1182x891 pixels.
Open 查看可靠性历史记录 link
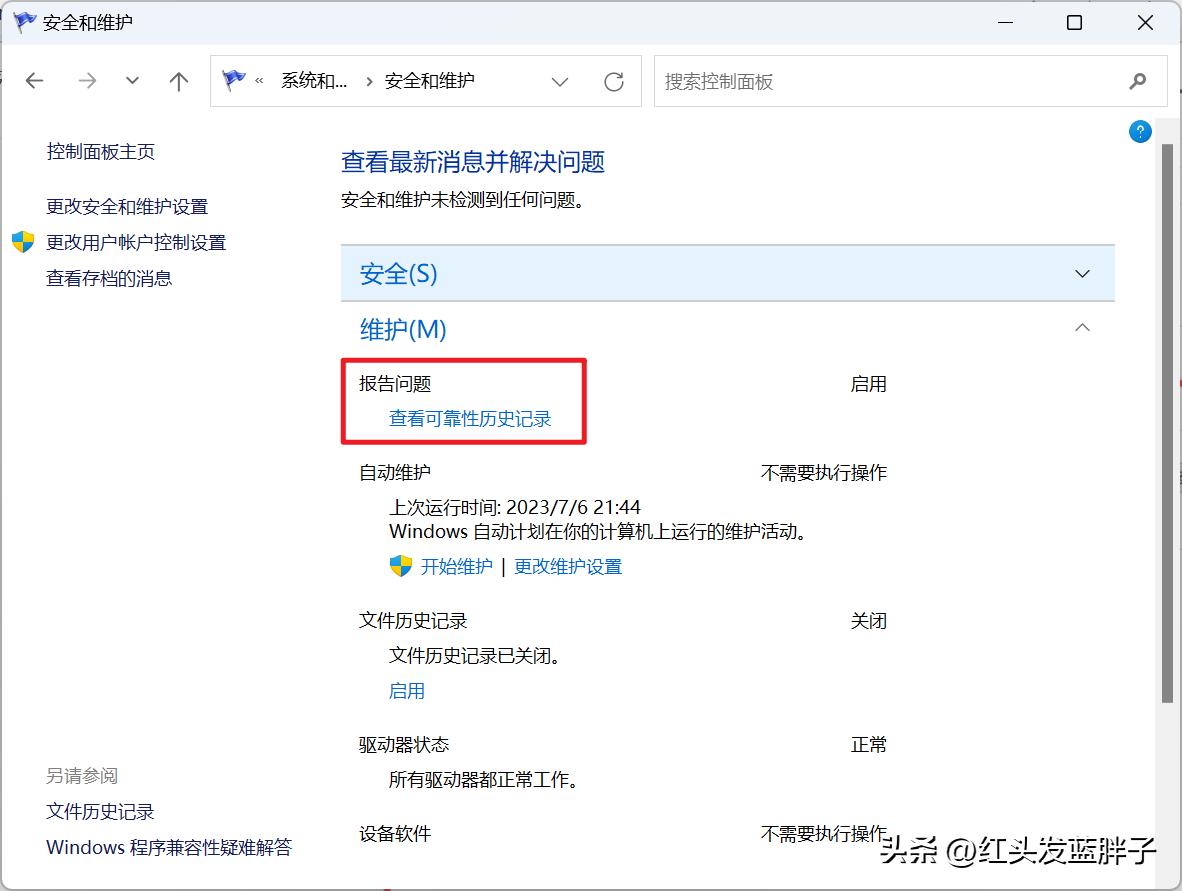pos(470,418)
